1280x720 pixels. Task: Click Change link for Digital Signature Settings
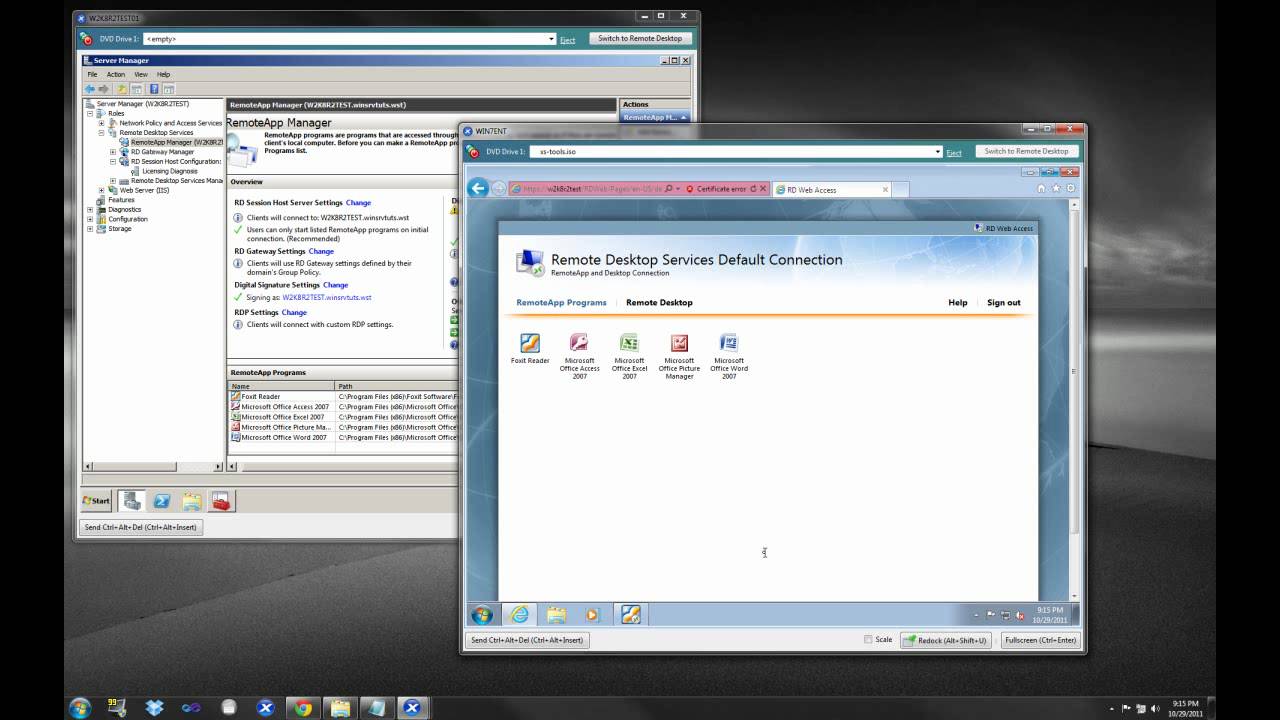(x=335, y=285)
